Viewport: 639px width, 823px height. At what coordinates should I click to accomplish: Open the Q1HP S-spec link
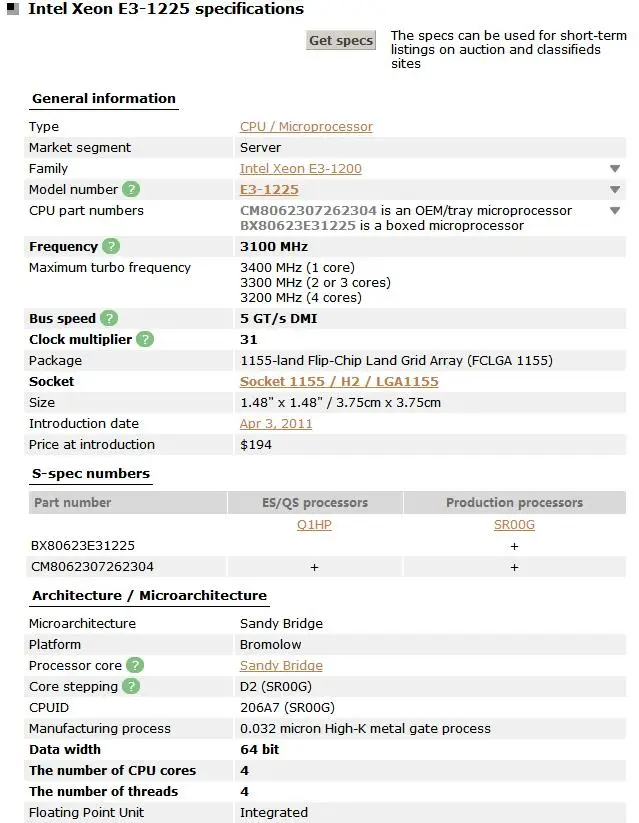pyautogui.click(x=314, y=524)
